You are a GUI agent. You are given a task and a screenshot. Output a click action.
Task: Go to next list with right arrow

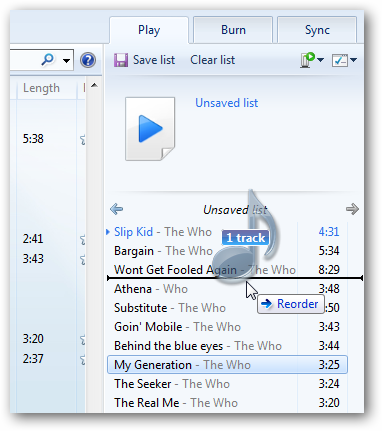click(x=352, y=209)
